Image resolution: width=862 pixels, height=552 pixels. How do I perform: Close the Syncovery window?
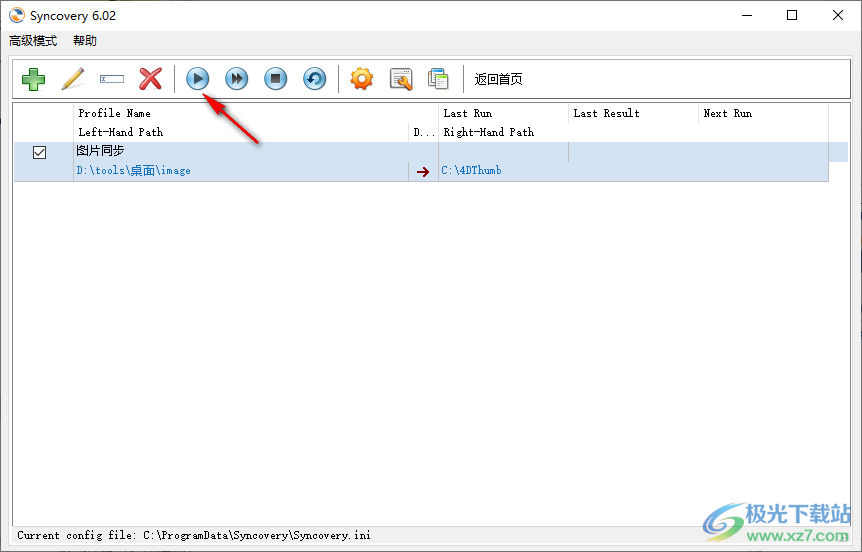point(838,15)
